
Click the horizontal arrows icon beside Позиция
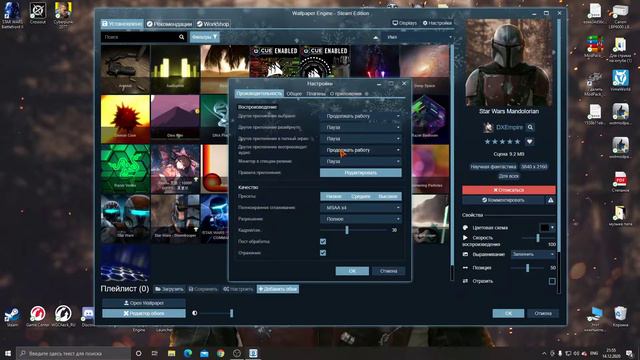(465, 268)
